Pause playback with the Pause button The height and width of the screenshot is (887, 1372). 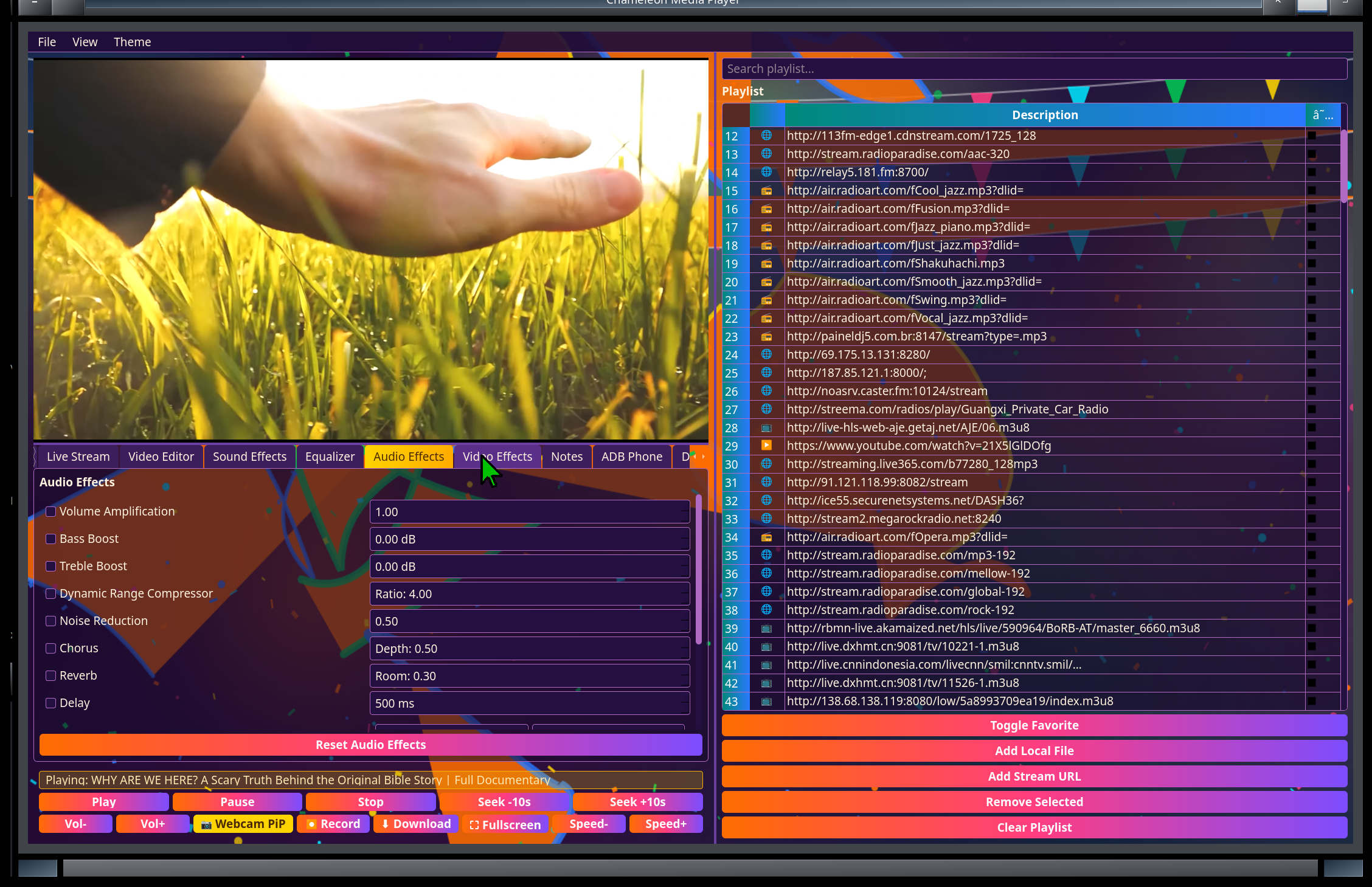click(237, 802)
